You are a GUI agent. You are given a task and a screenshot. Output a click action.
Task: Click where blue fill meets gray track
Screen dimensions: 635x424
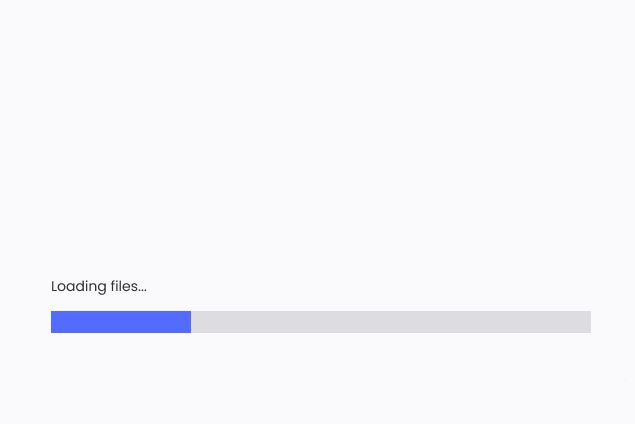[191, 322]
